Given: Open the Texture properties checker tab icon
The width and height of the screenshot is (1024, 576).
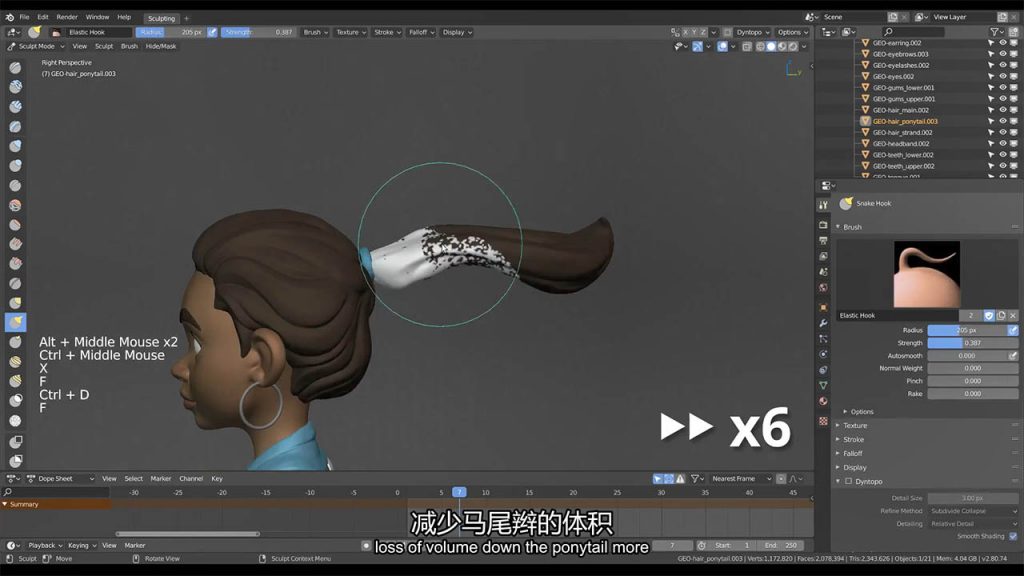Looking at the screenshot, I should point(824,421).
